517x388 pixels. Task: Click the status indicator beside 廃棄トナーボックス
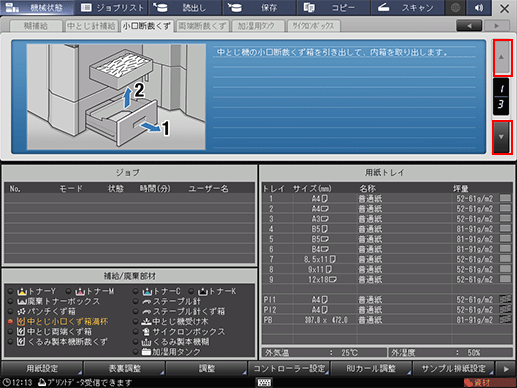pos(10,302)
